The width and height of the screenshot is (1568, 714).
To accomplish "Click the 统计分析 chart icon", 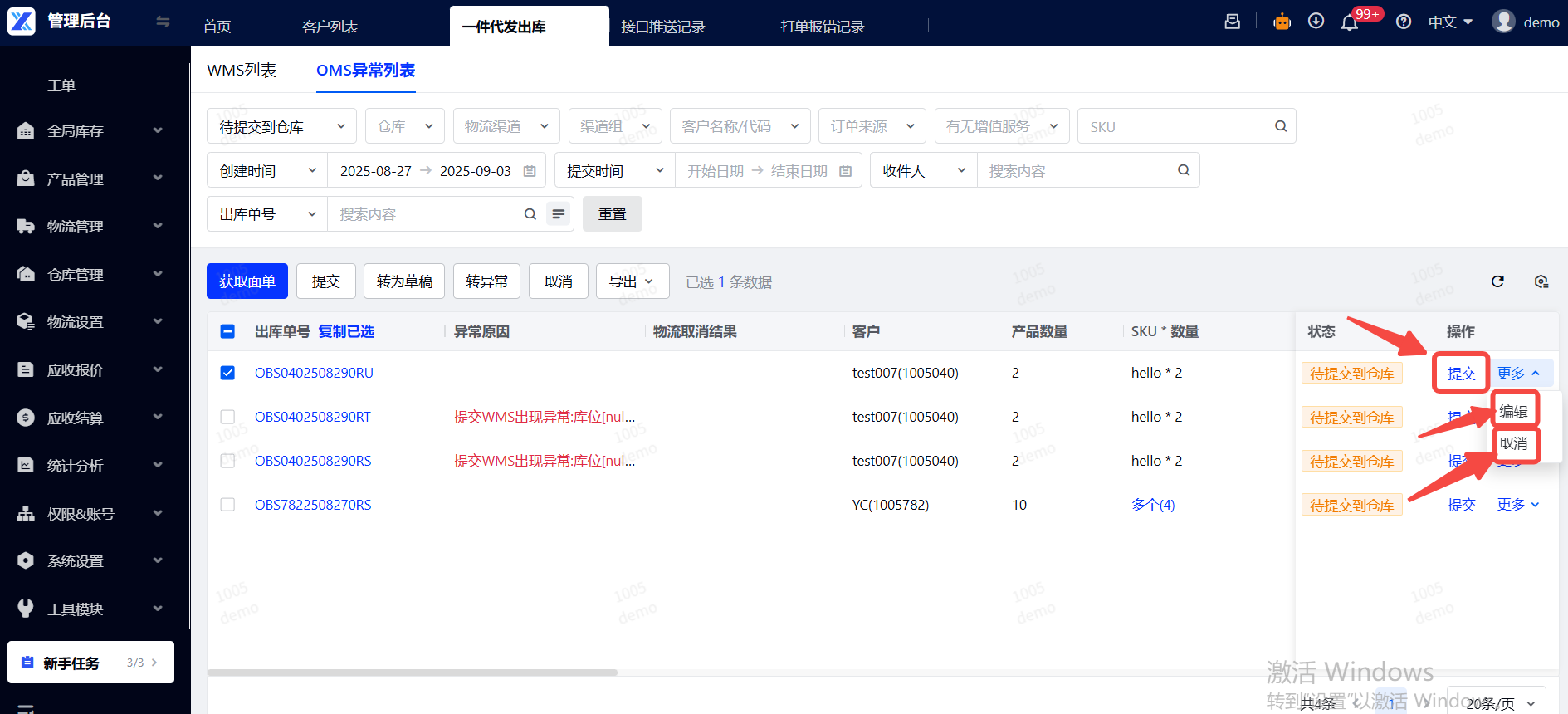I will [x=26, y=465].
